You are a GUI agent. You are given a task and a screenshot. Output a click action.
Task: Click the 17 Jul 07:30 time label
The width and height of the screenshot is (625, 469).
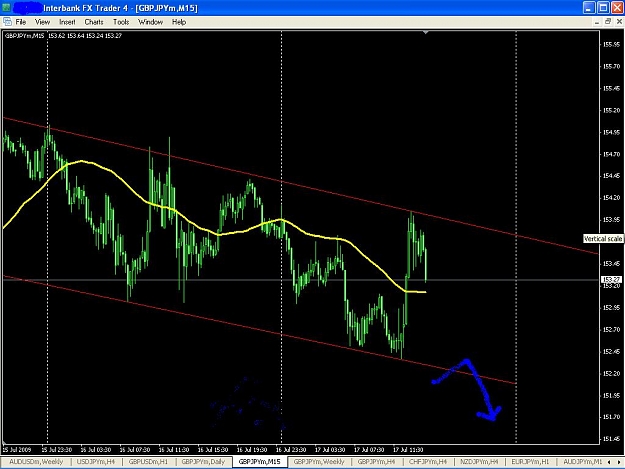(369, 449)
